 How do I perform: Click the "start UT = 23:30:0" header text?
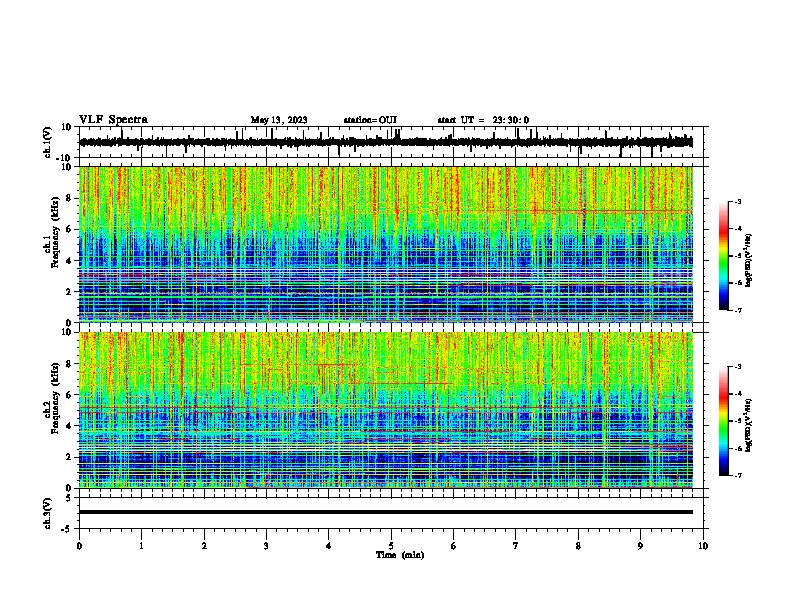tap(483, 120)
